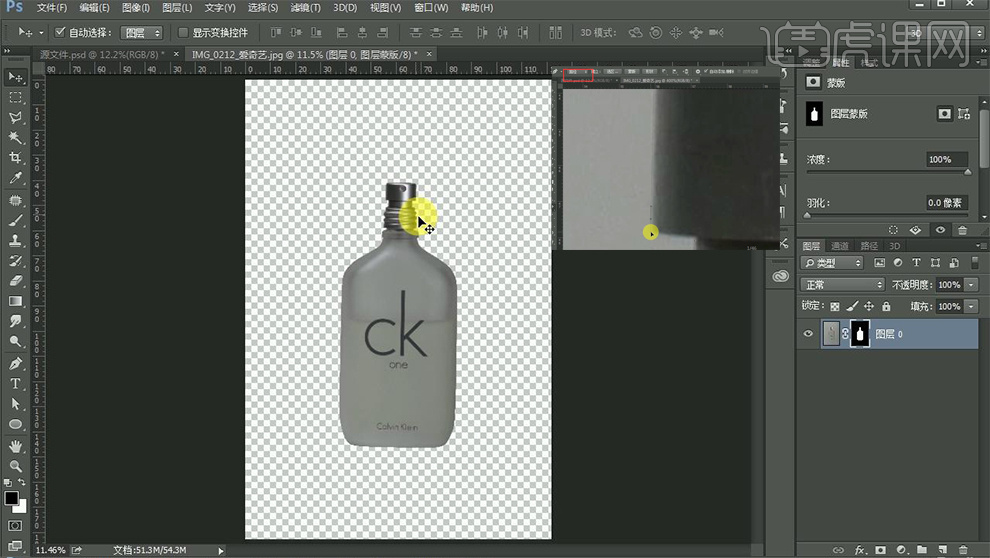Select the Horizontal Type tool

(x=15, y=384)
